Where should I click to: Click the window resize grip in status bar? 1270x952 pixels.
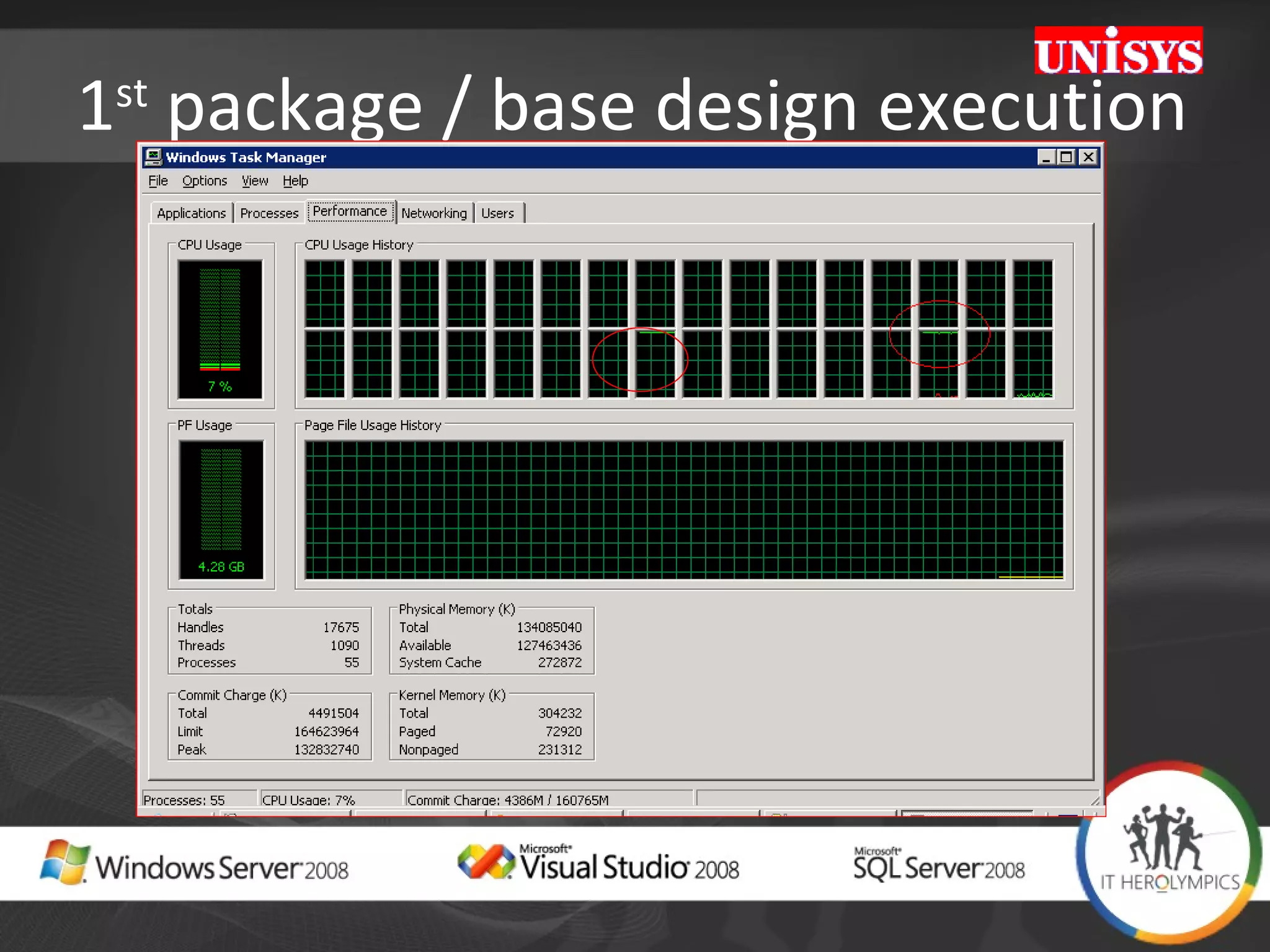point(1095,800)
